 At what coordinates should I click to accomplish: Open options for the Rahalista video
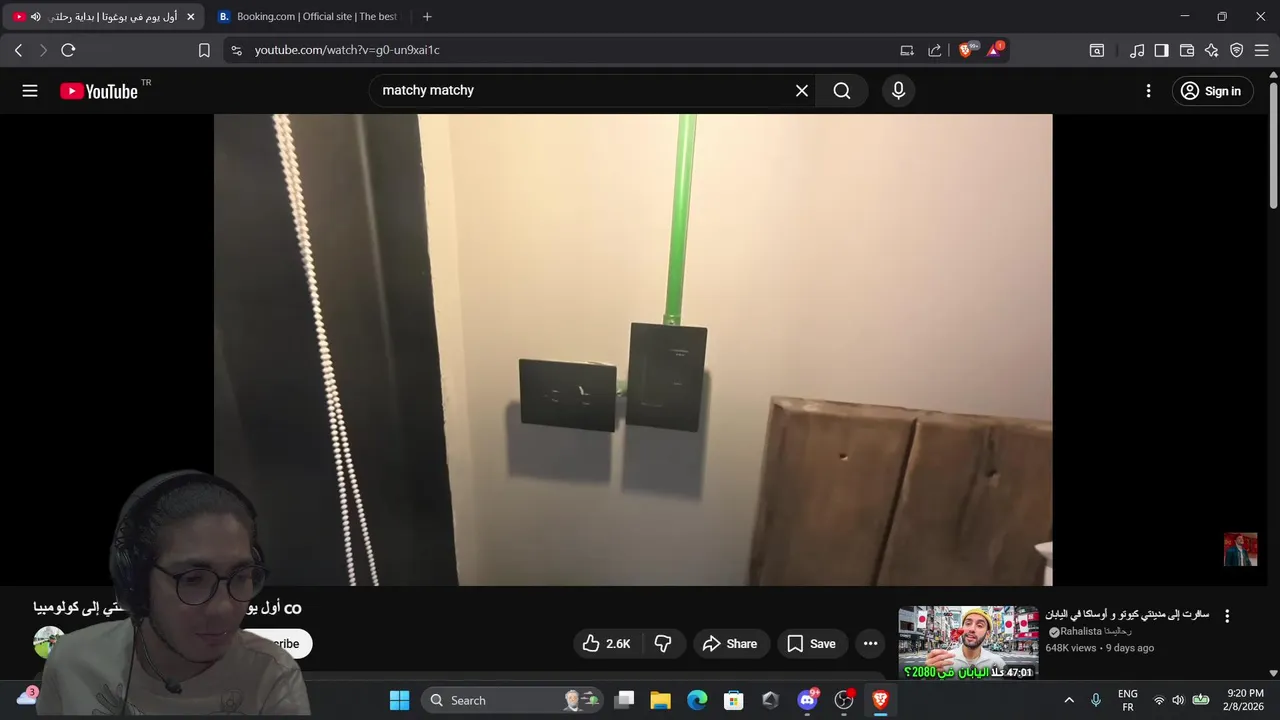pos(1227,616)
